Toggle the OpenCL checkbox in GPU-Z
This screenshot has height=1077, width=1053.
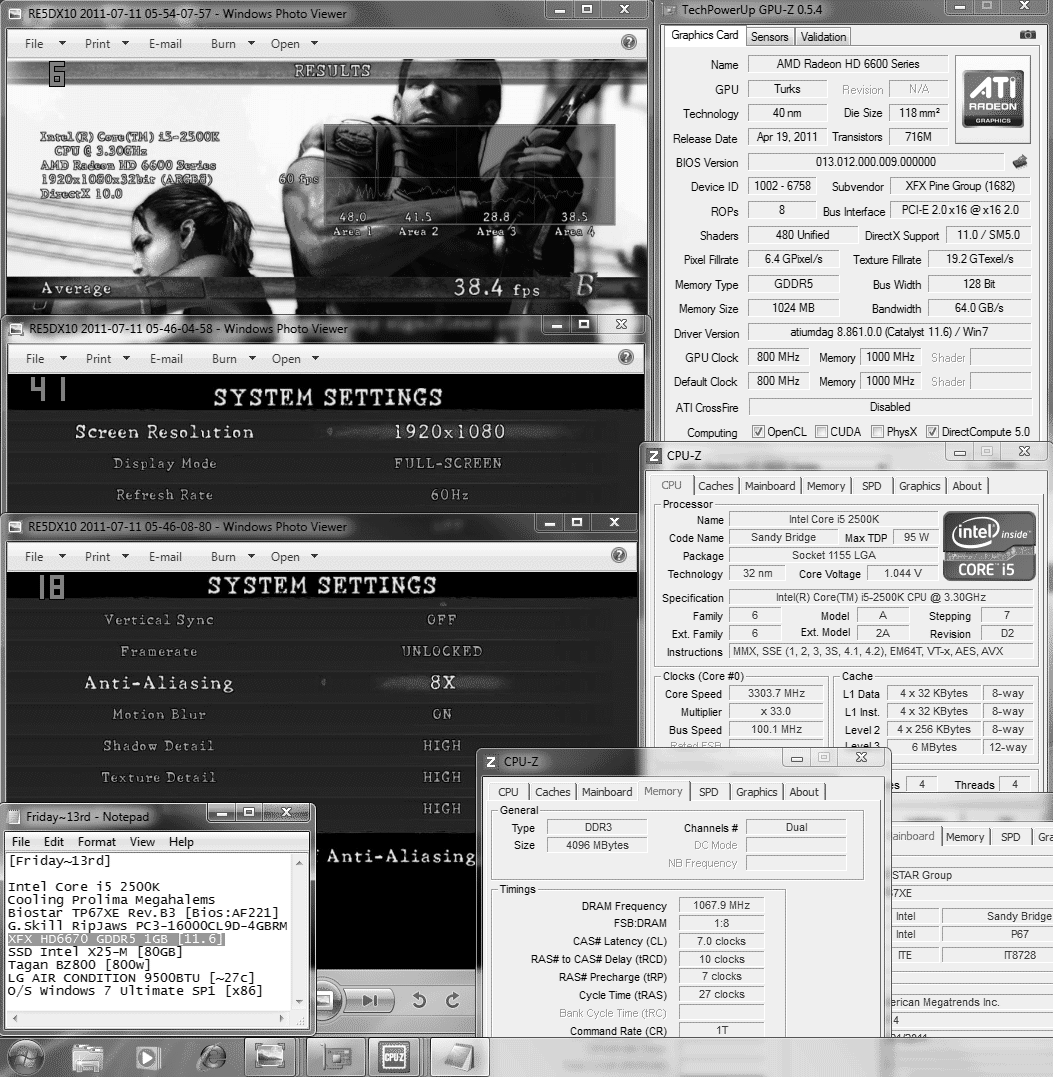[758, 431]
